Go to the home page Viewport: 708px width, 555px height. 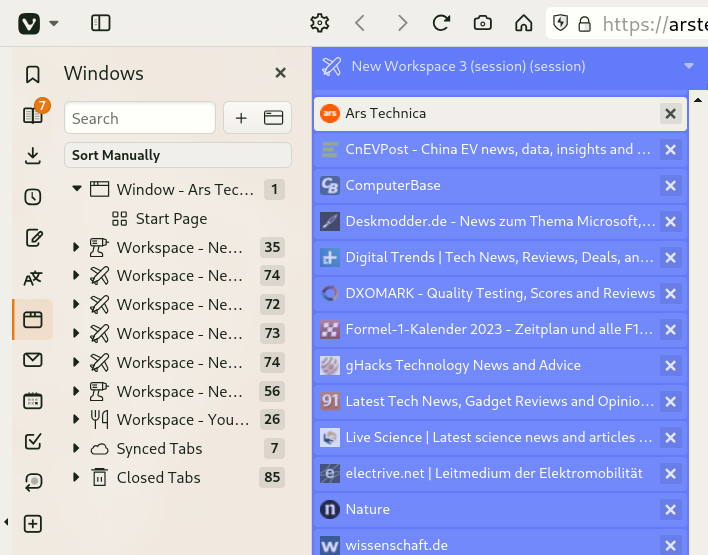click(x=523, y=23)
